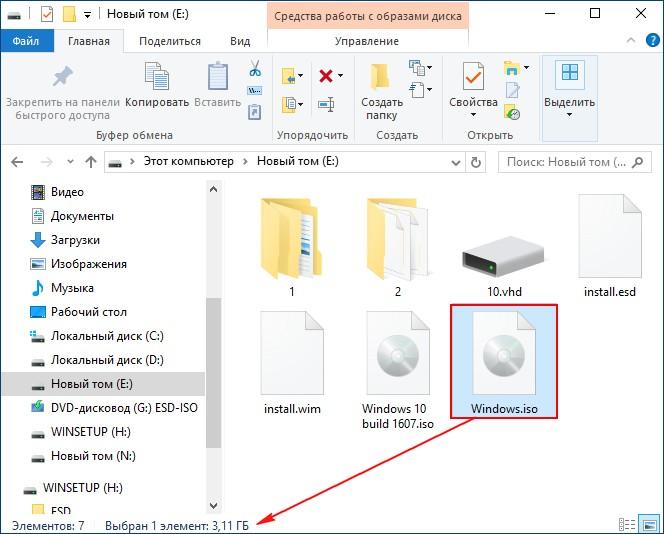Click the Copy to folder icon
The width and height of the screenshot is (664, 534).
pyautogui.click(x=289, y=104)
